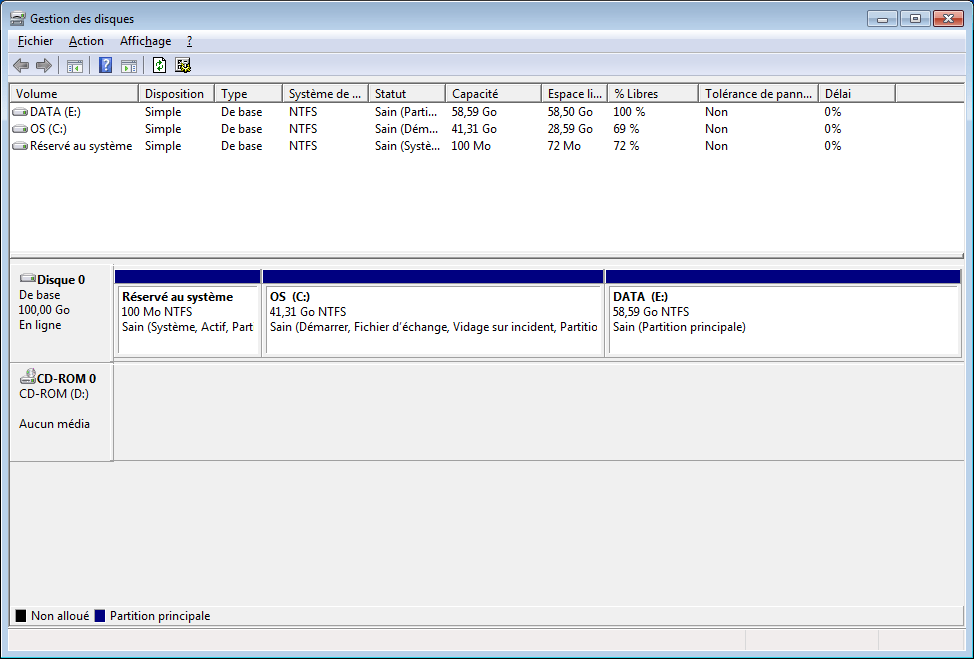Viewport: 974px width, 659px height.
Task: Open the ? help menu
Action: pos(189,41)
